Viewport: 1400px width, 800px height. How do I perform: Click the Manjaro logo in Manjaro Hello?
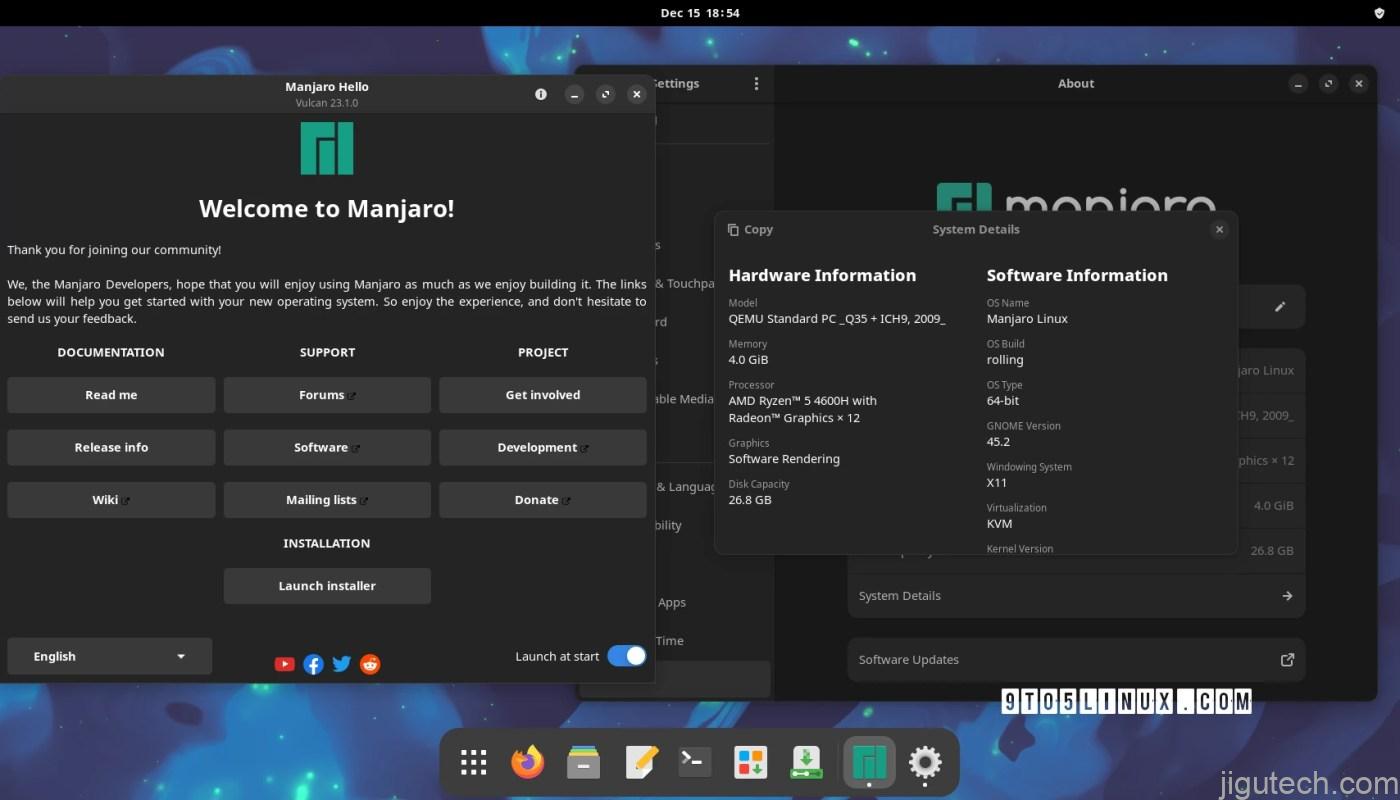tap(327, 148)
